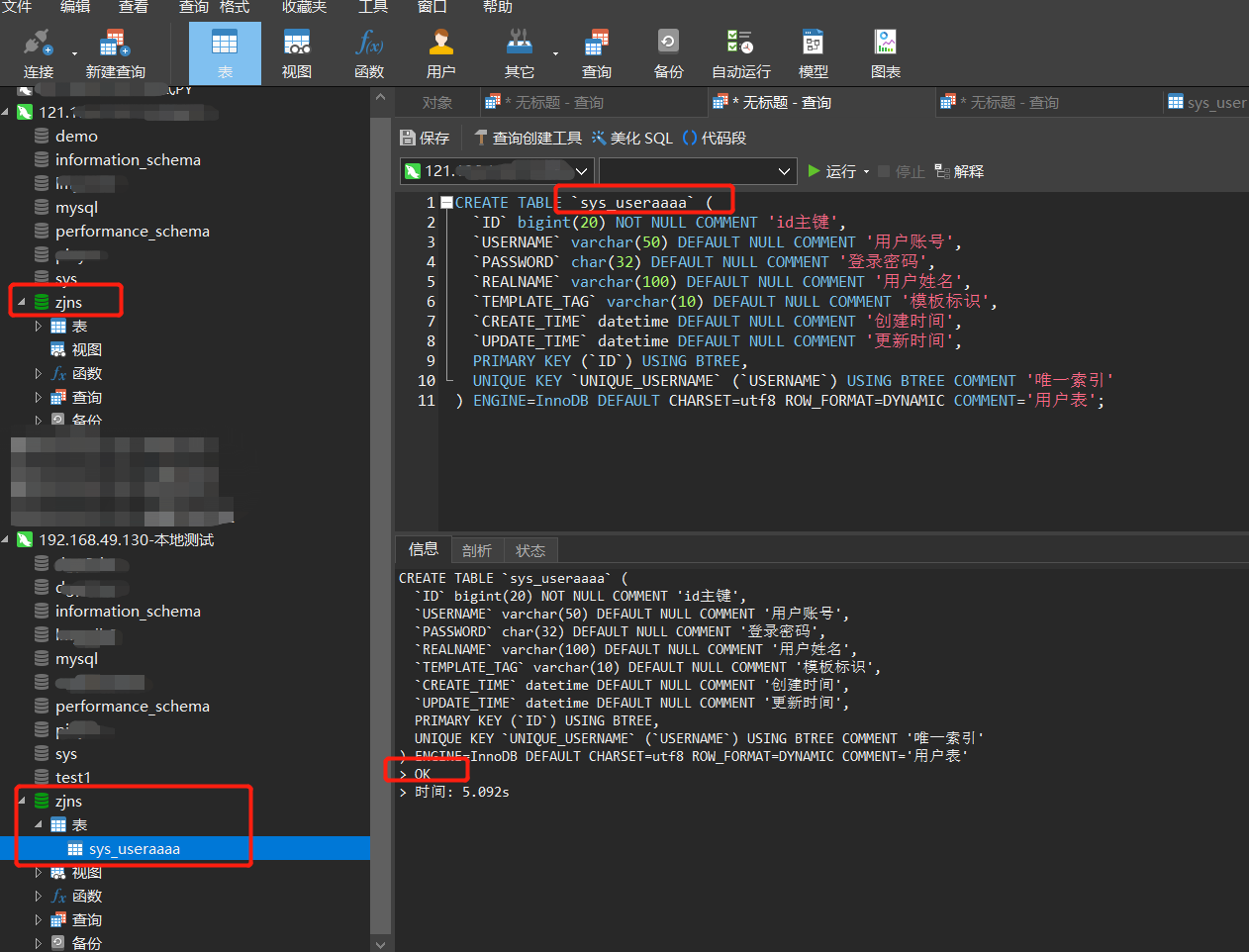
Task: Select information_schema under the 121 connection
Action: coord(128,159)
